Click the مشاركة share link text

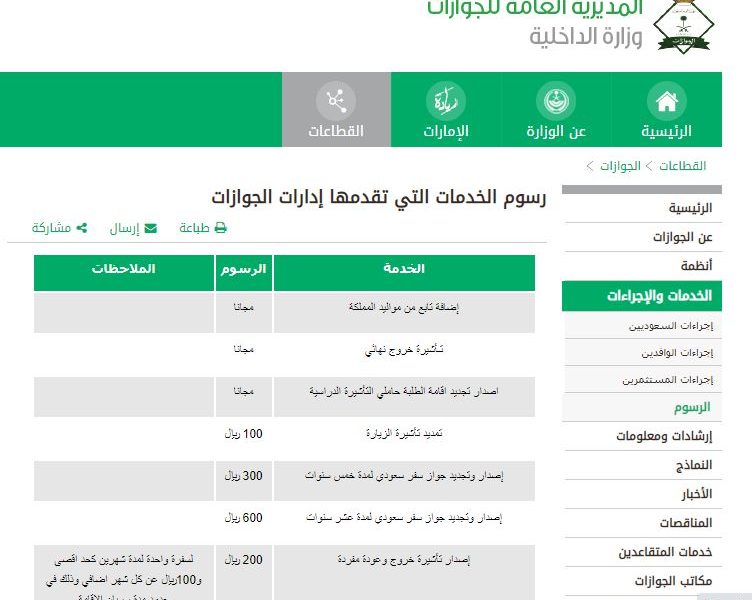click(x=51, y=228)
